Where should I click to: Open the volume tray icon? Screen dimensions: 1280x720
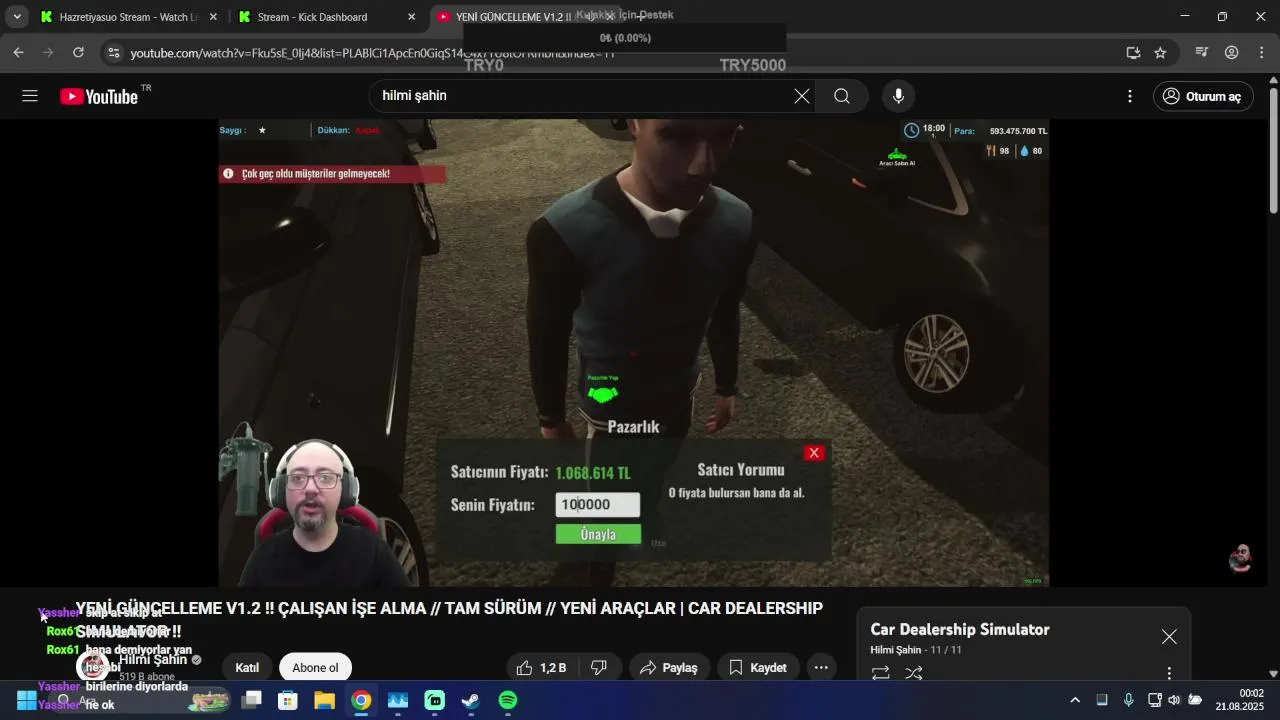[1174, 700]
